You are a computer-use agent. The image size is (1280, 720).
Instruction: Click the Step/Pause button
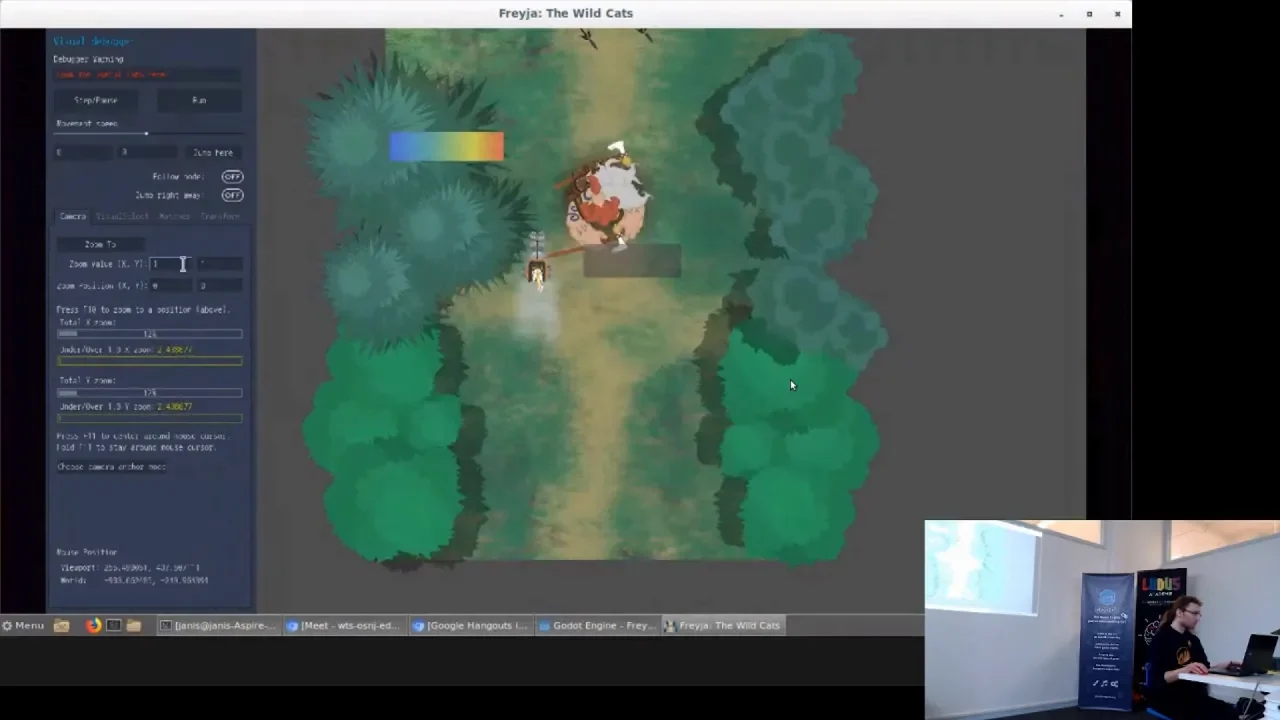tap(96, 100)
